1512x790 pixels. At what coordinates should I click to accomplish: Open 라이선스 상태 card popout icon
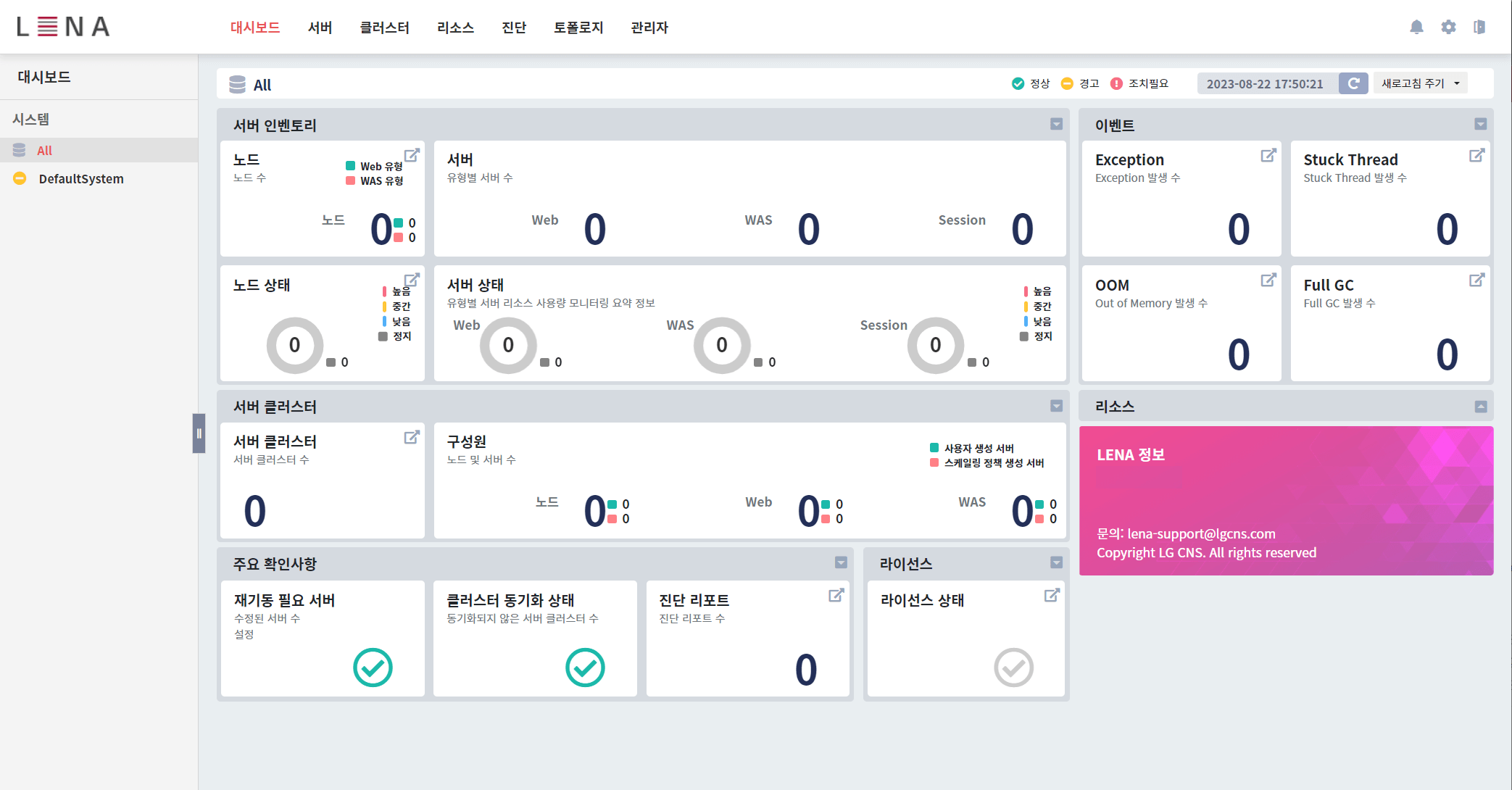pos(1052,595)
